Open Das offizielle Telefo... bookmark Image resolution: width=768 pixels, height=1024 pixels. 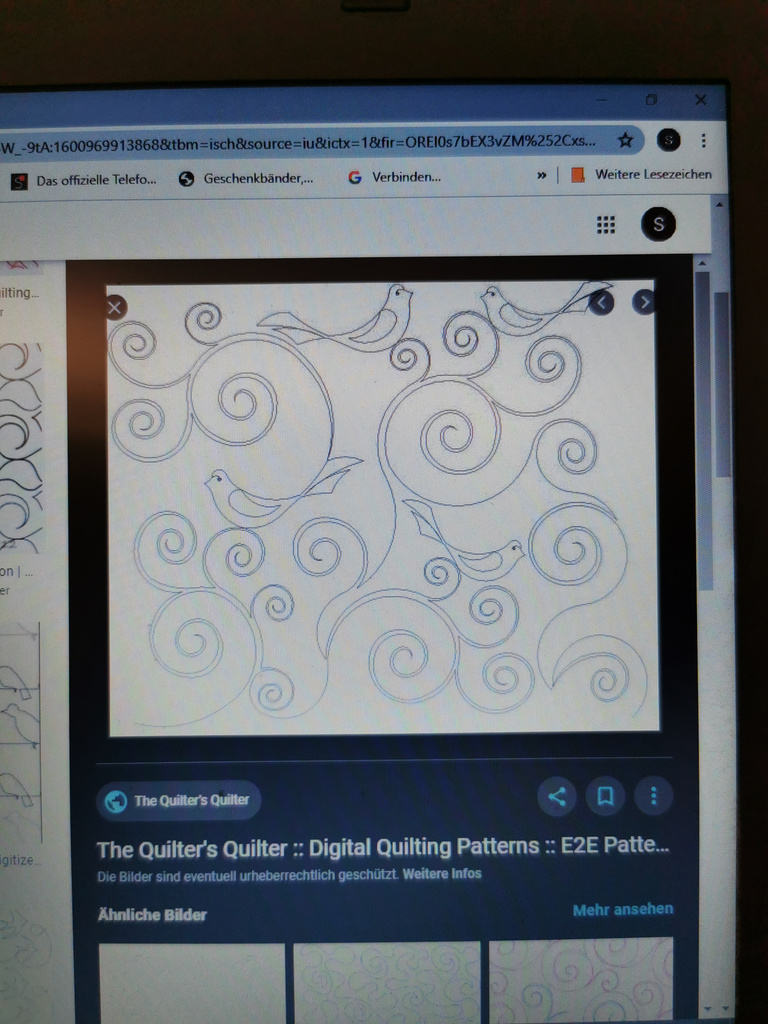click(x=84, y=181)
